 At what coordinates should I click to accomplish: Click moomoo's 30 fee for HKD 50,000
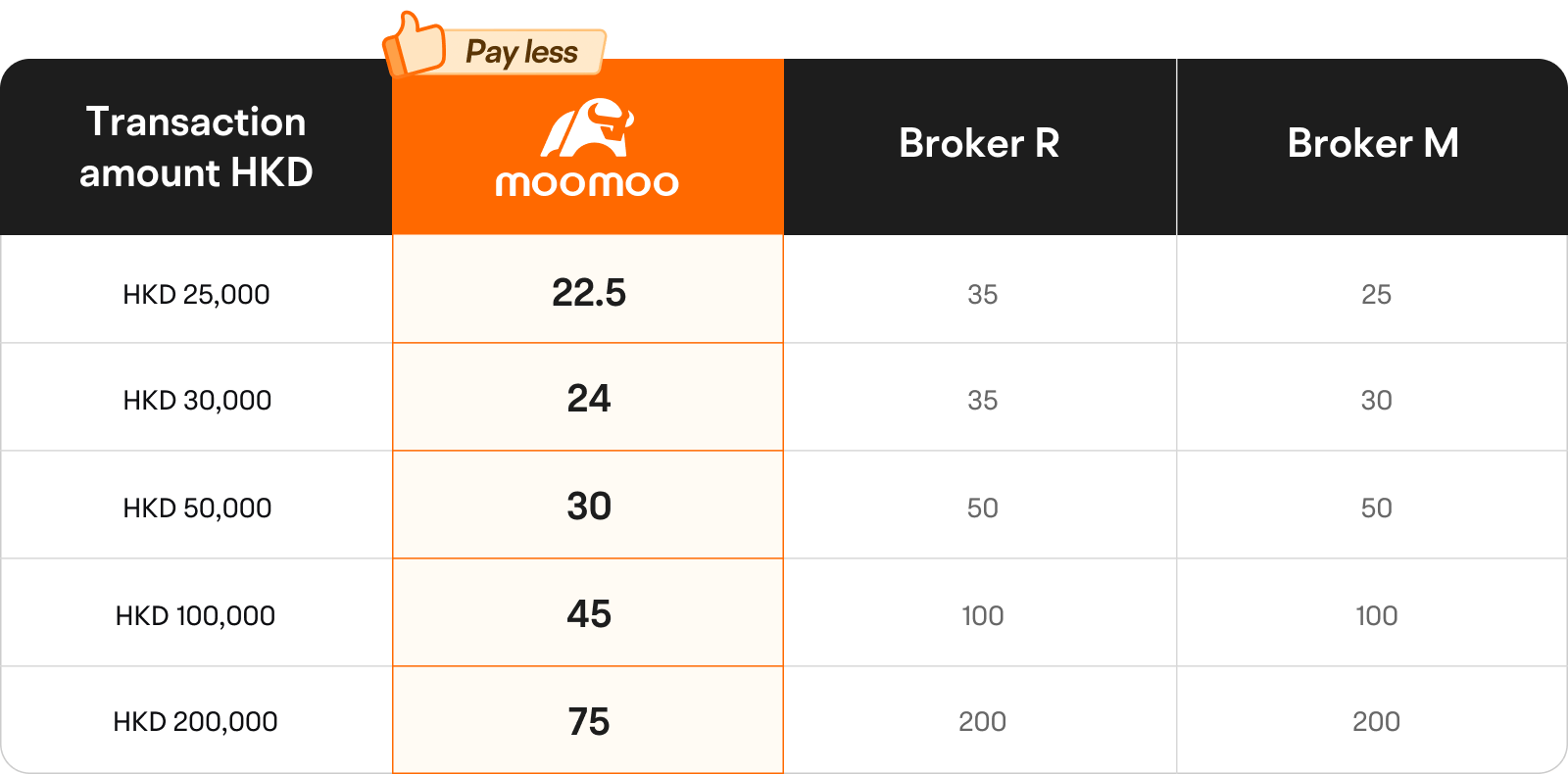(x=588, y=505)
